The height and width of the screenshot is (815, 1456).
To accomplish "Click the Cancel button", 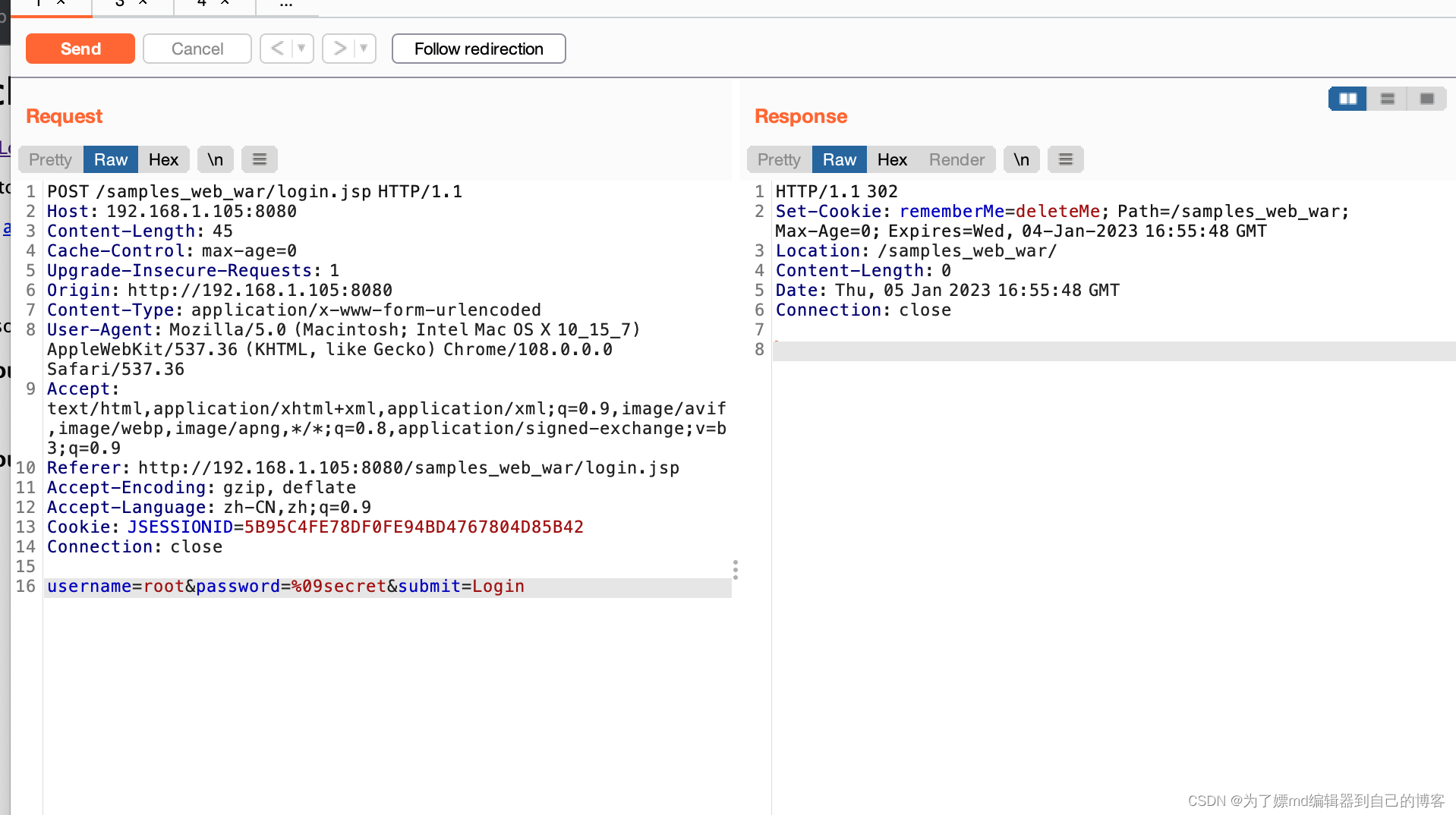I will click(x=197, y=49).
